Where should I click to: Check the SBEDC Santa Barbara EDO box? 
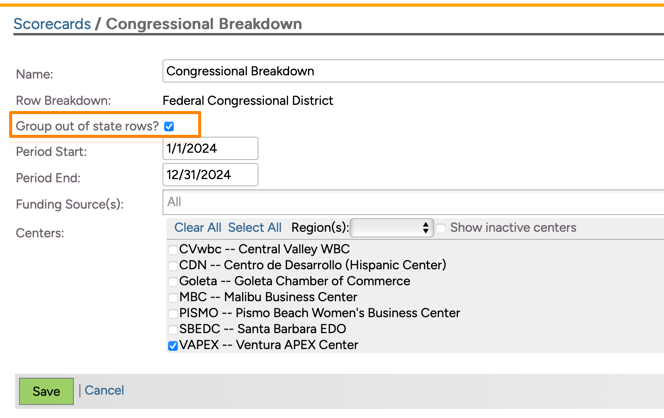pyautogui.click(x=173, y=330)
